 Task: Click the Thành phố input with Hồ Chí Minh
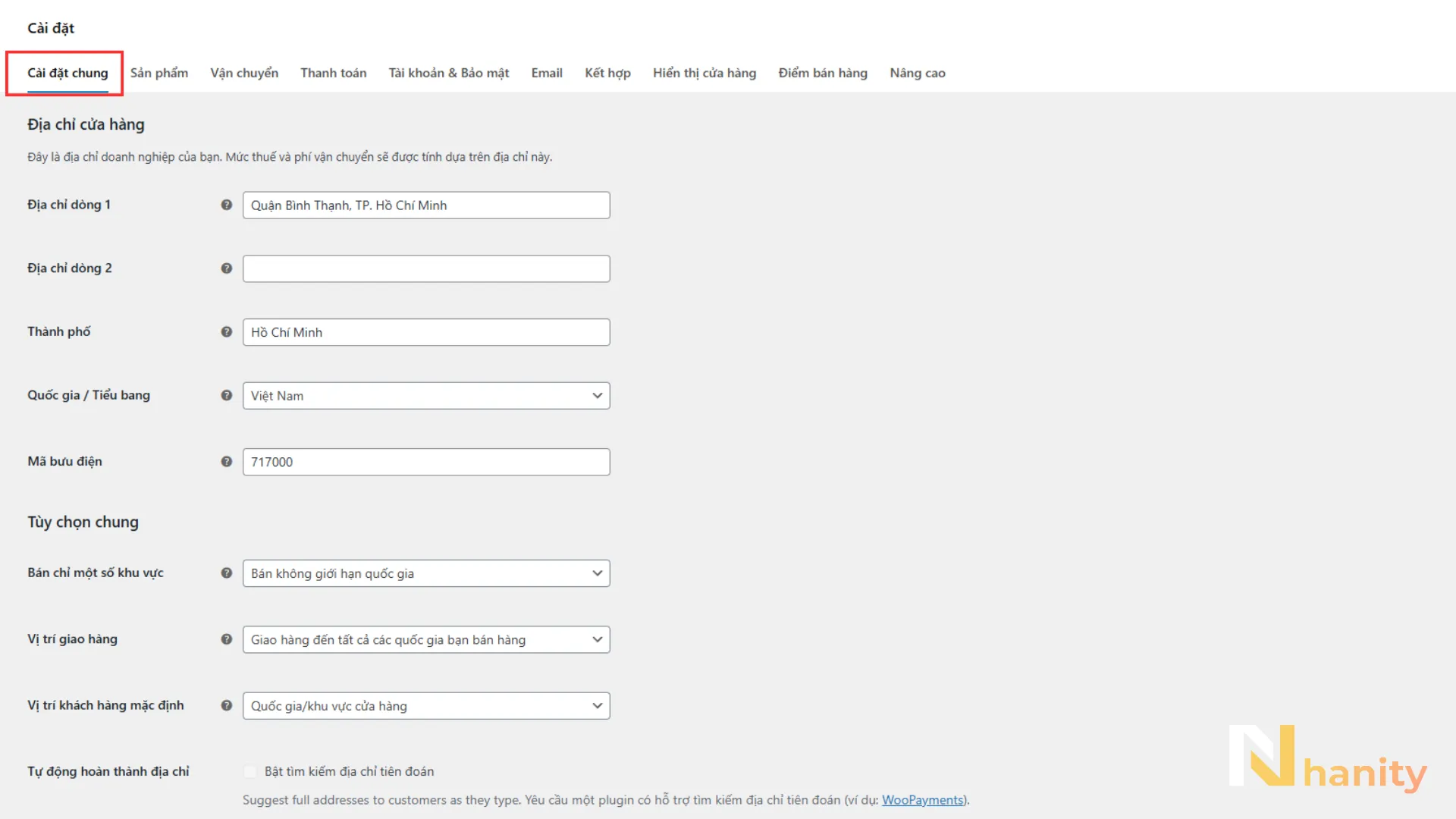426,332
